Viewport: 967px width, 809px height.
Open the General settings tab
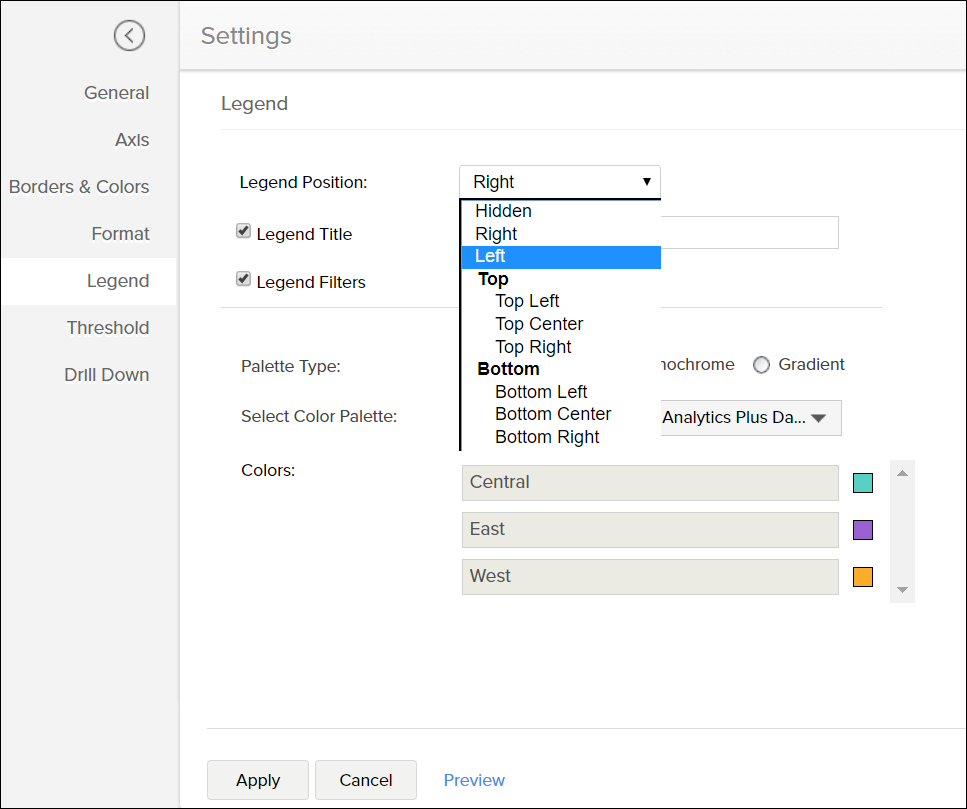click(116, 93)
